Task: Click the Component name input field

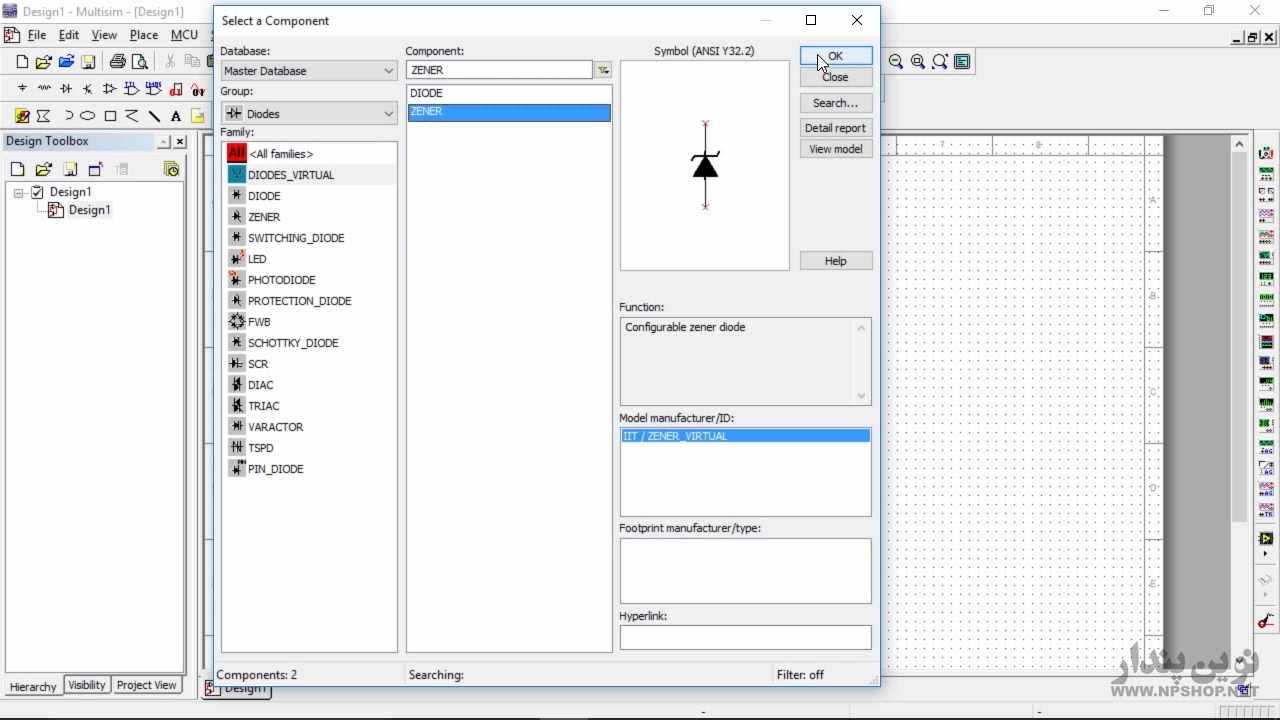Action: (x=499, y=70)
